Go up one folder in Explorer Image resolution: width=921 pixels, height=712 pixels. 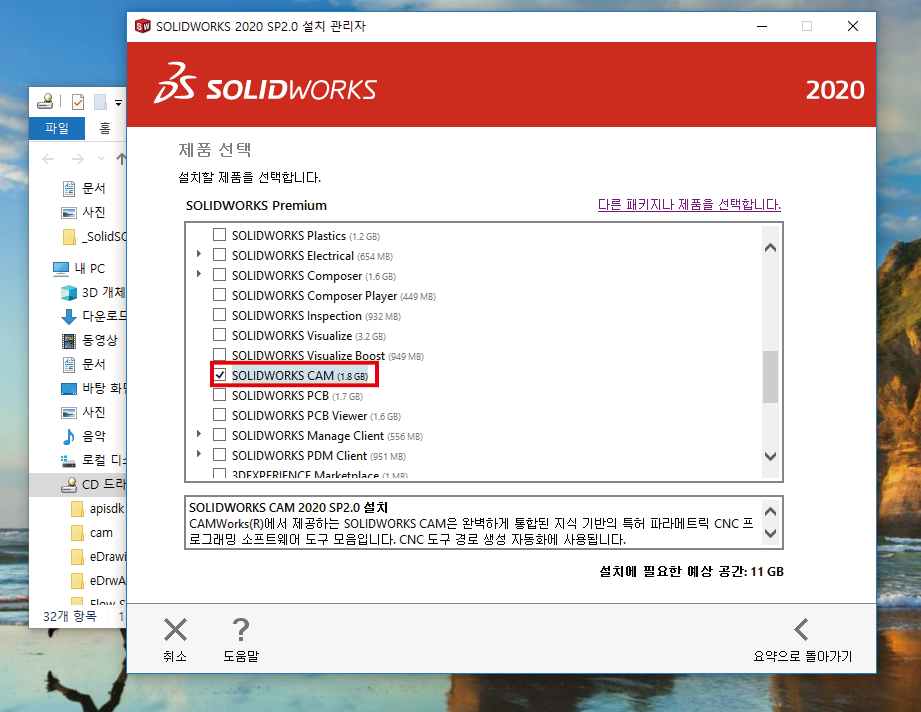(x=120, y=159)
